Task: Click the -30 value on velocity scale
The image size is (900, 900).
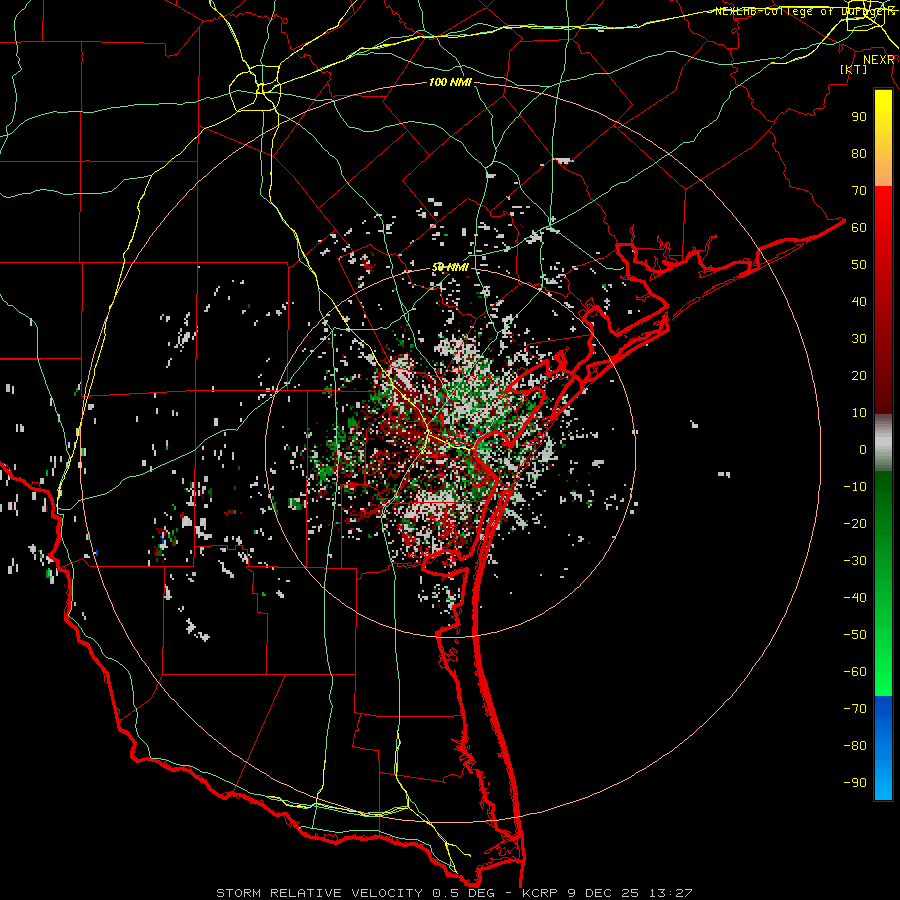Action: (x=855, y=561)
